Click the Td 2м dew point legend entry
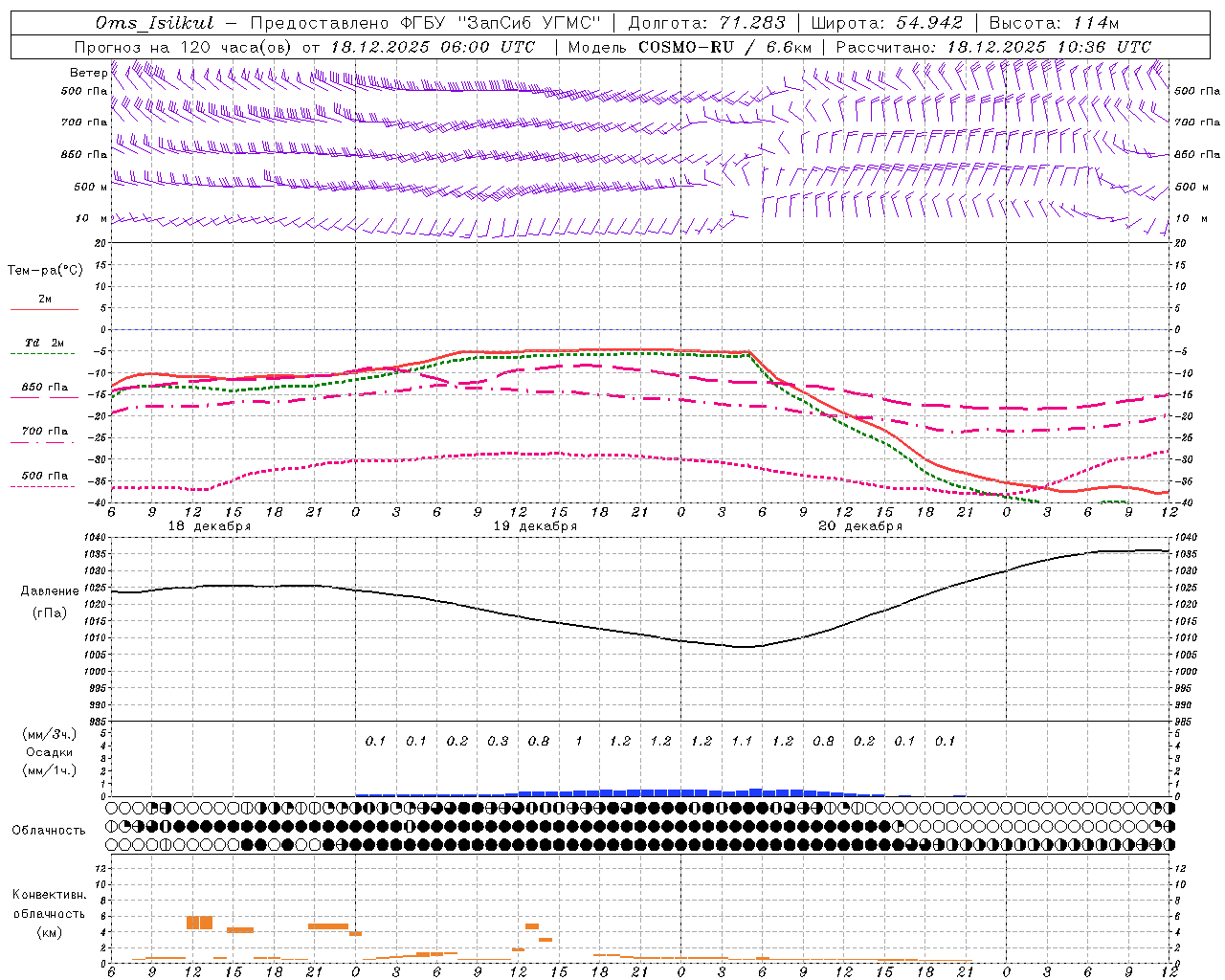Screen dimensions: 1225x980 point(45,343)
